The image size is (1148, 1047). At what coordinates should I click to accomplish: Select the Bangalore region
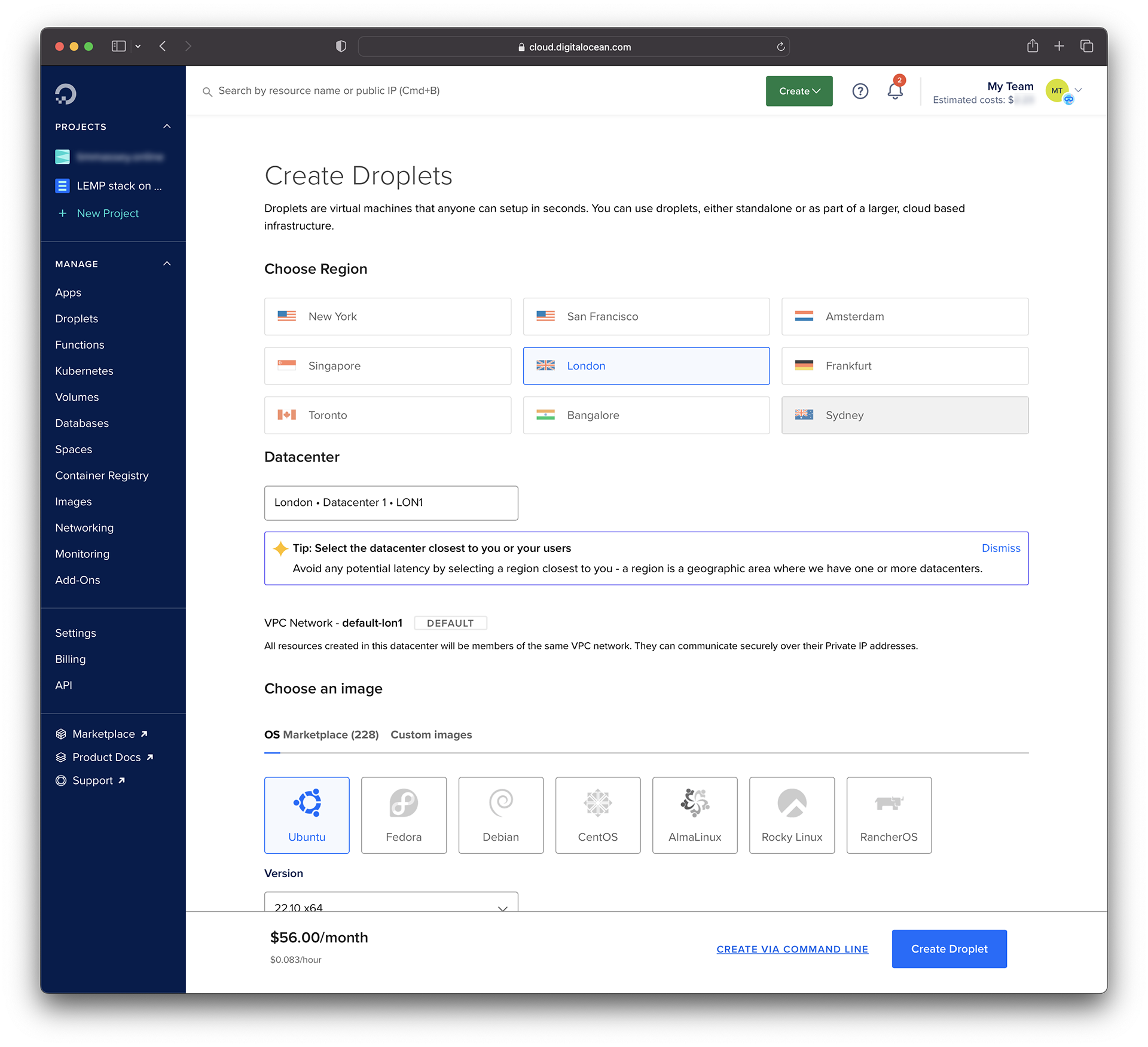coord(646,415)
